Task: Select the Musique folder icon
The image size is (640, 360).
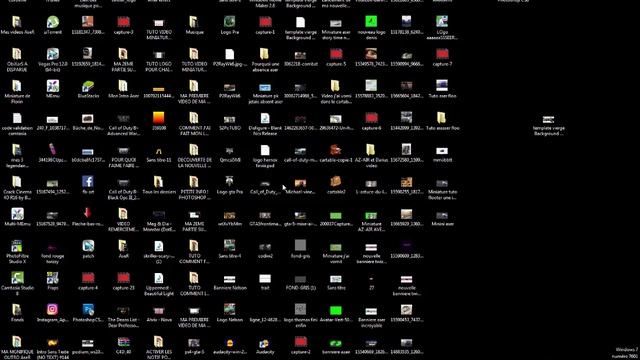Action: [194, 22]
